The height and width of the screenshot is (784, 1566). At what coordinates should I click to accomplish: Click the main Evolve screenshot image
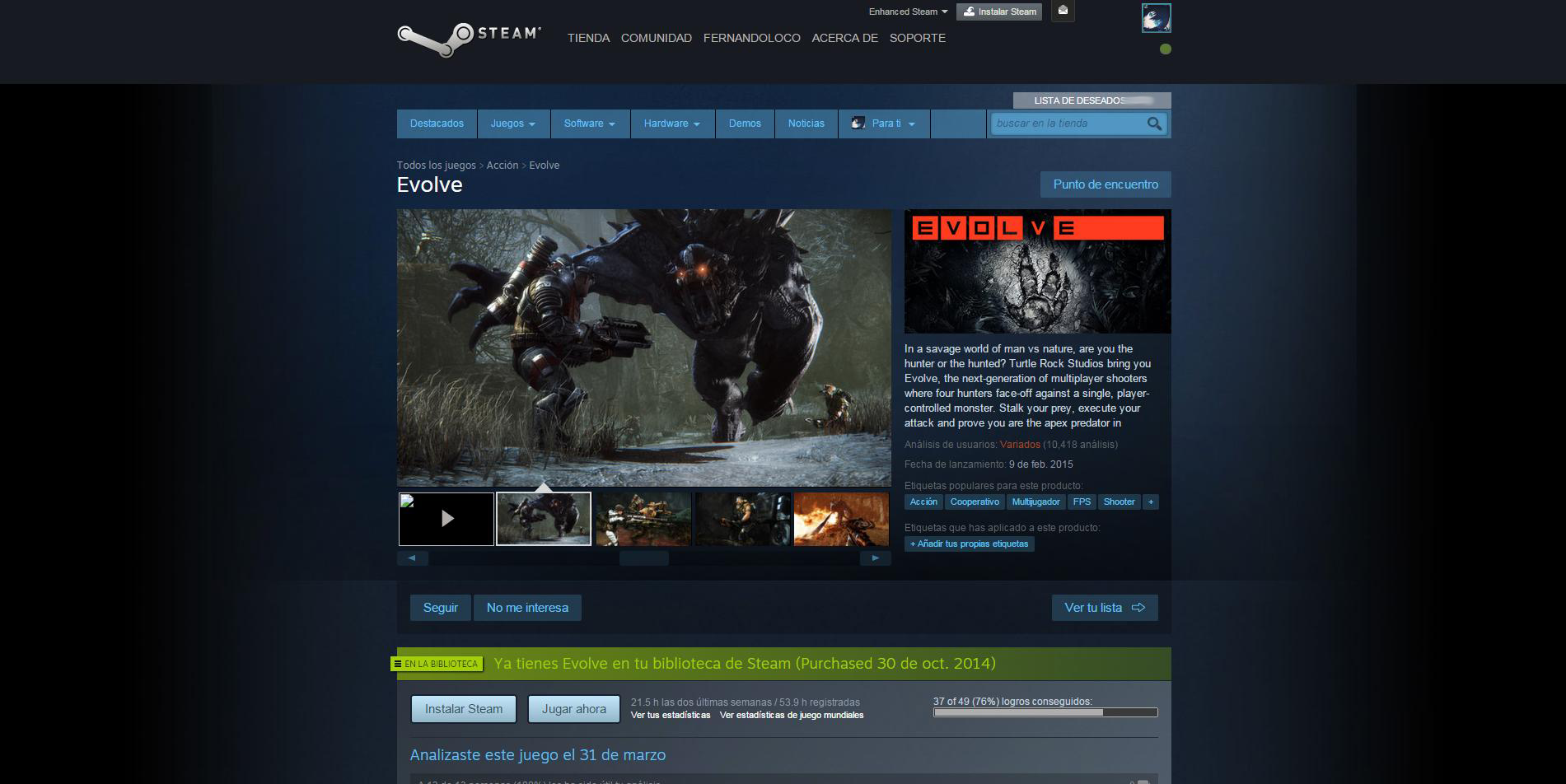pyautogui.click(x=644, y=348)
